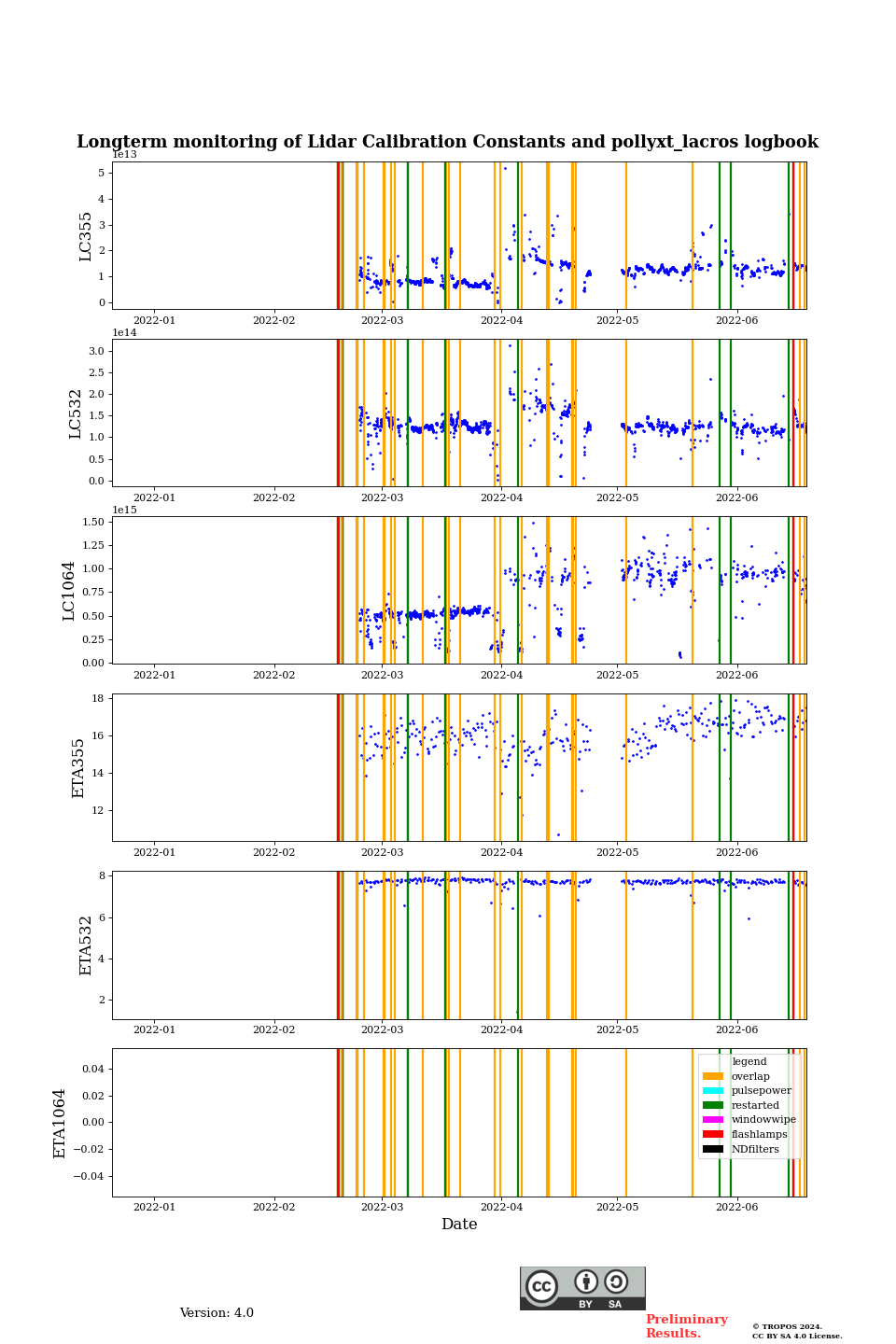Click the 'legend' heading in legend box
This screenshot has width=896, height=1344.
[x=749, y=1061]
